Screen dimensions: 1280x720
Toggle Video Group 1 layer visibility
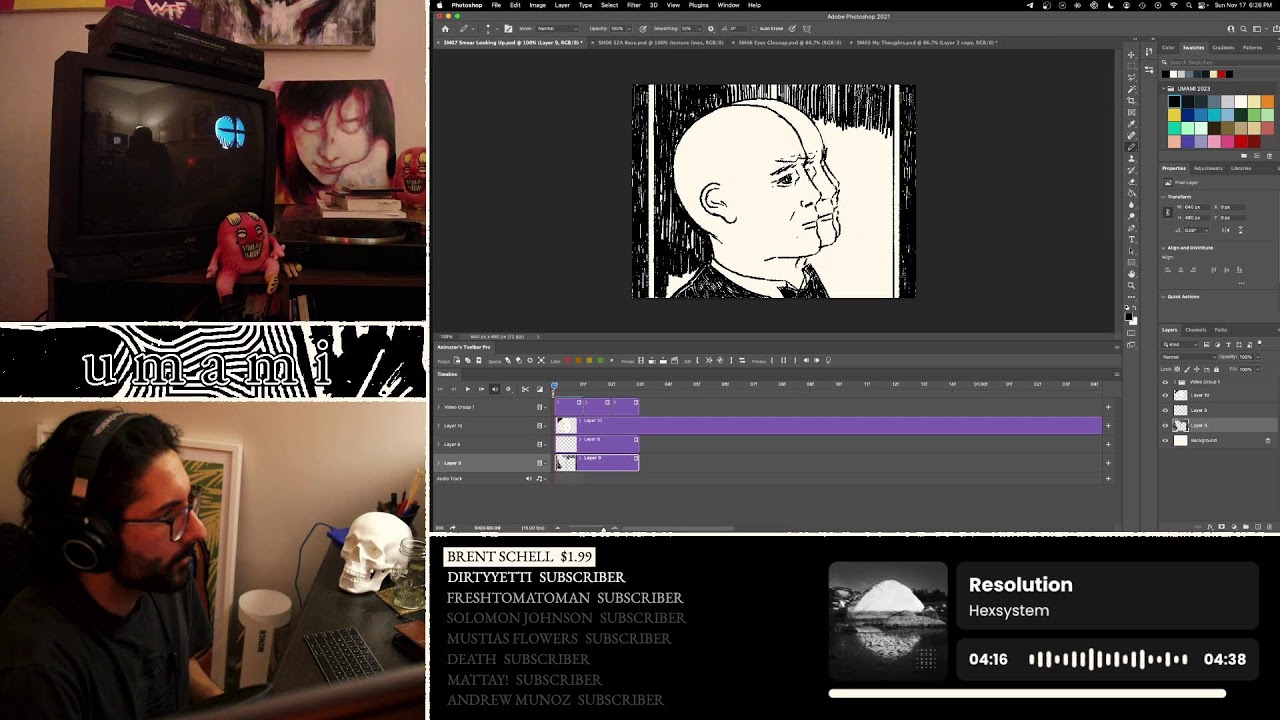(x=1165, y=382)
